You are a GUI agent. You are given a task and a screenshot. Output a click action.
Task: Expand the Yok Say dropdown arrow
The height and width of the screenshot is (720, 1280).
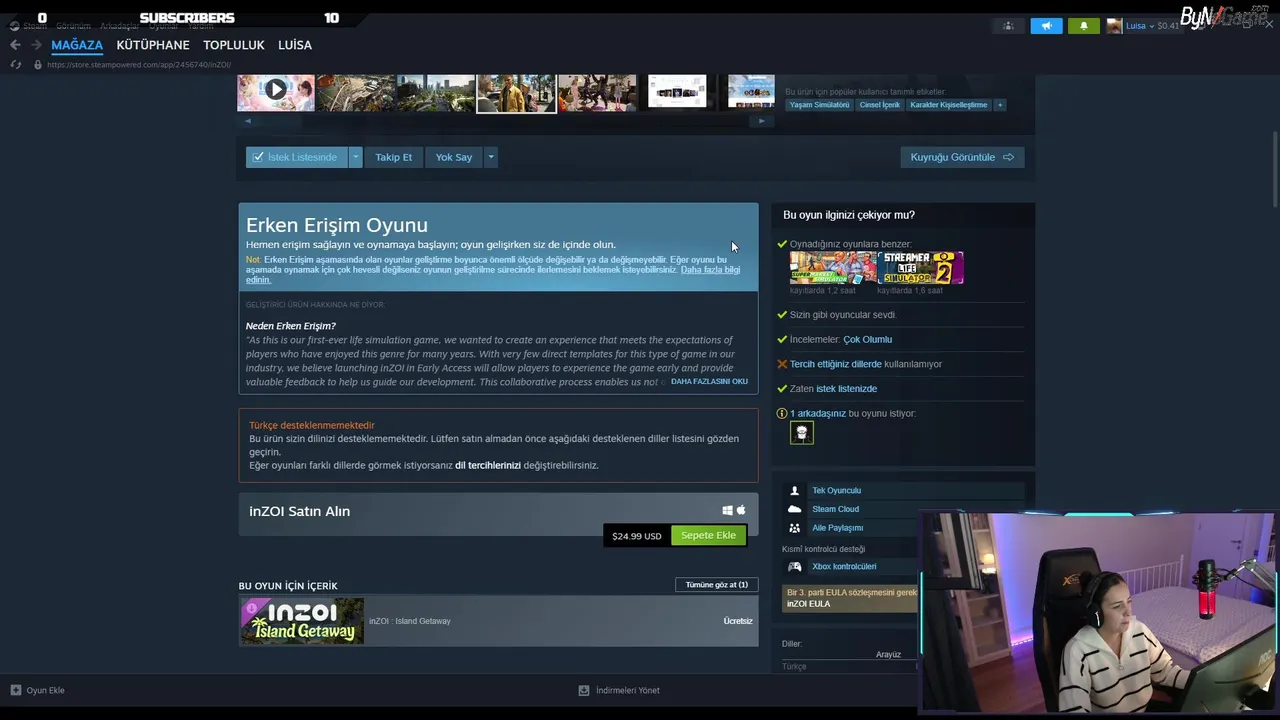coord(490,157)
